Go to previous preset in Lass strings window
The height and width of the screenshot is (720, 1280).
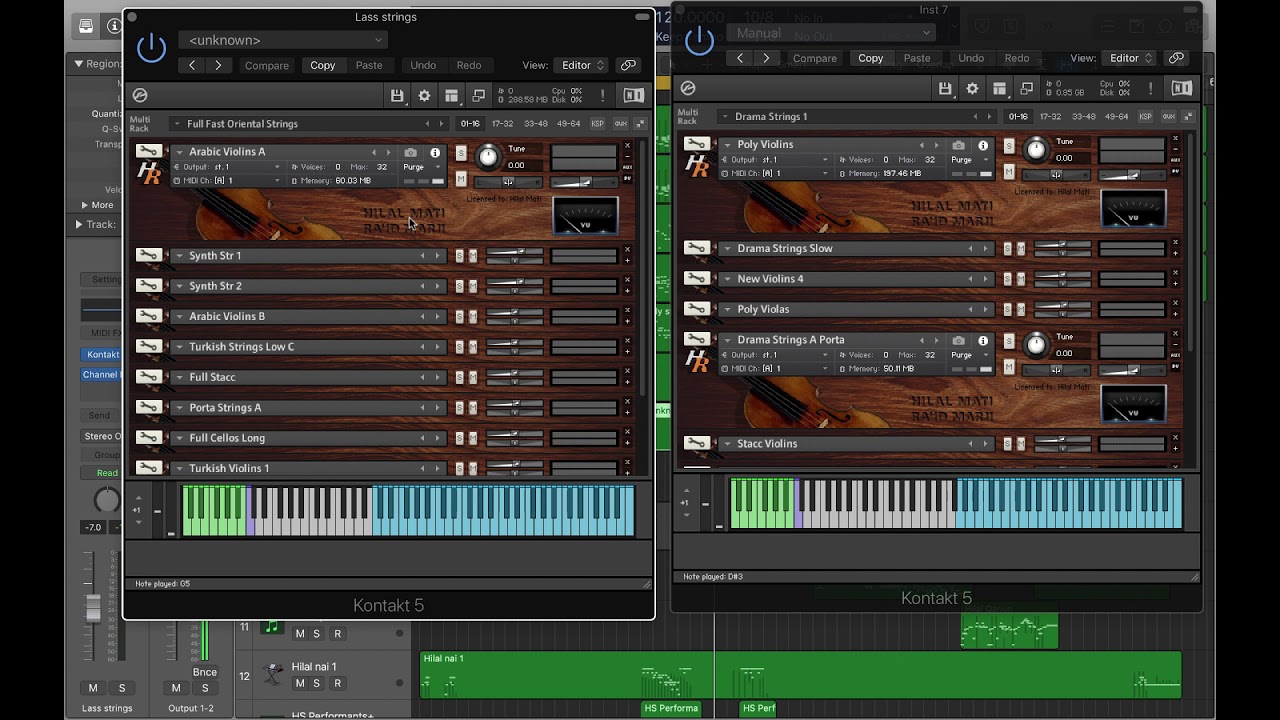click(x=192, y=65)
